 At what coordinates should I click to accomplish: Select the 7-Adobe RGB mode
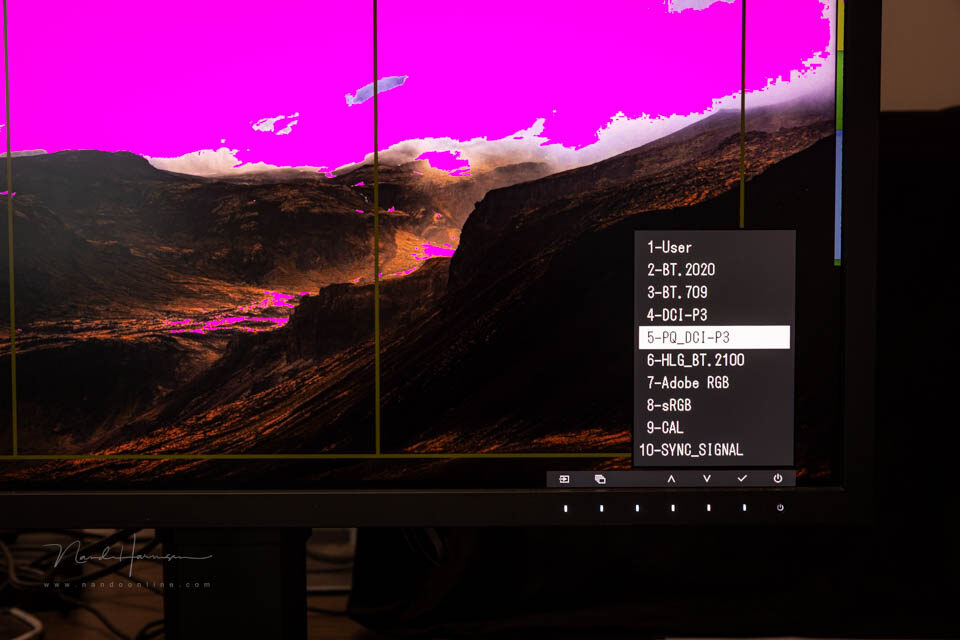coord(688,383)
